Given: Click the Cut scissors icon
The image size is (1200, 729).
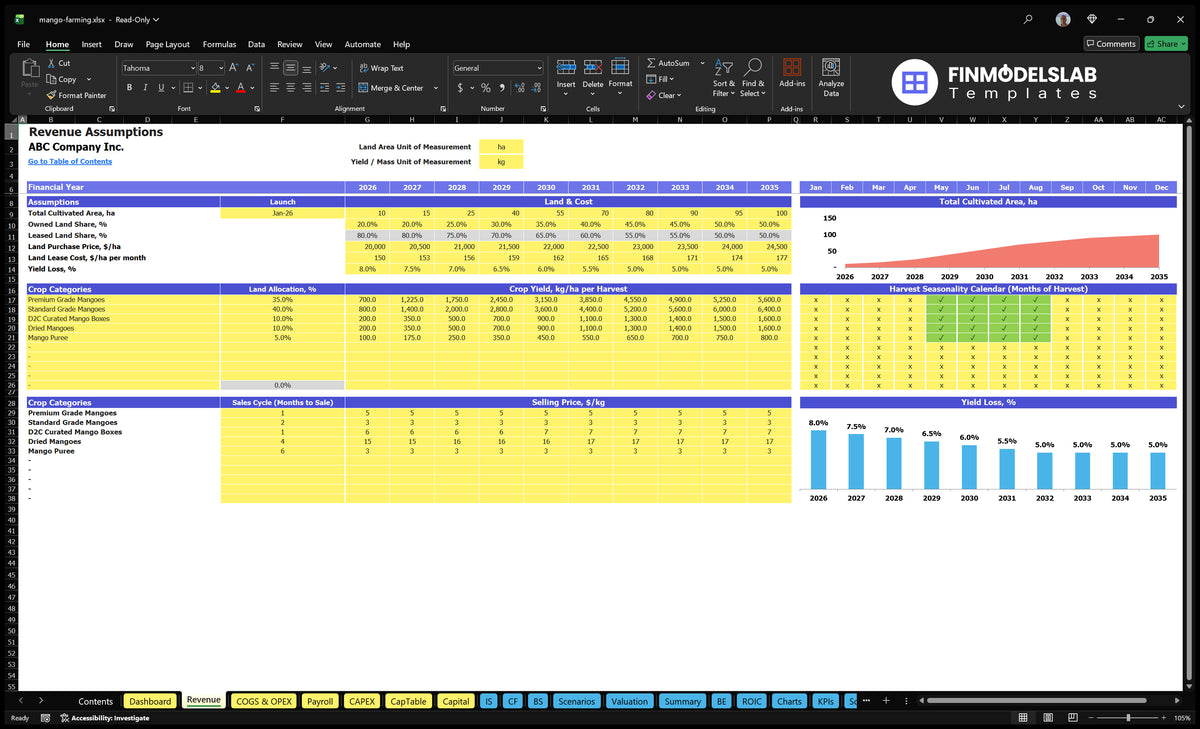Looking at the screenshot, I should 51,63.
